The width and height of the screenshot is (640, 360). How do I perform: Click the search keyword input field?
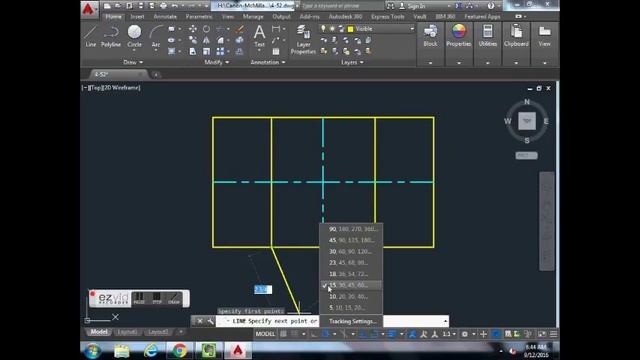(x=342, y=6)
